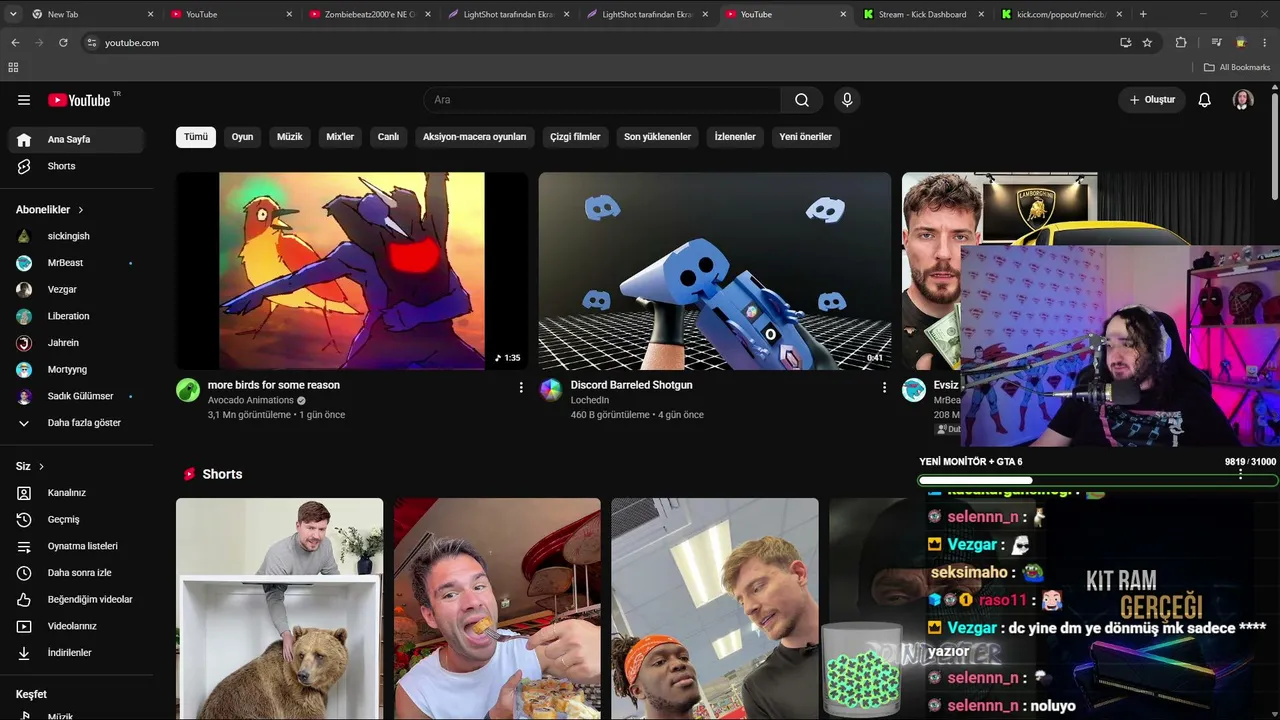Expand Daha fazla göster subscriptions list
Image resolution: width=1280 pixels, height=720 pixels.
click(x=75, y=423)
